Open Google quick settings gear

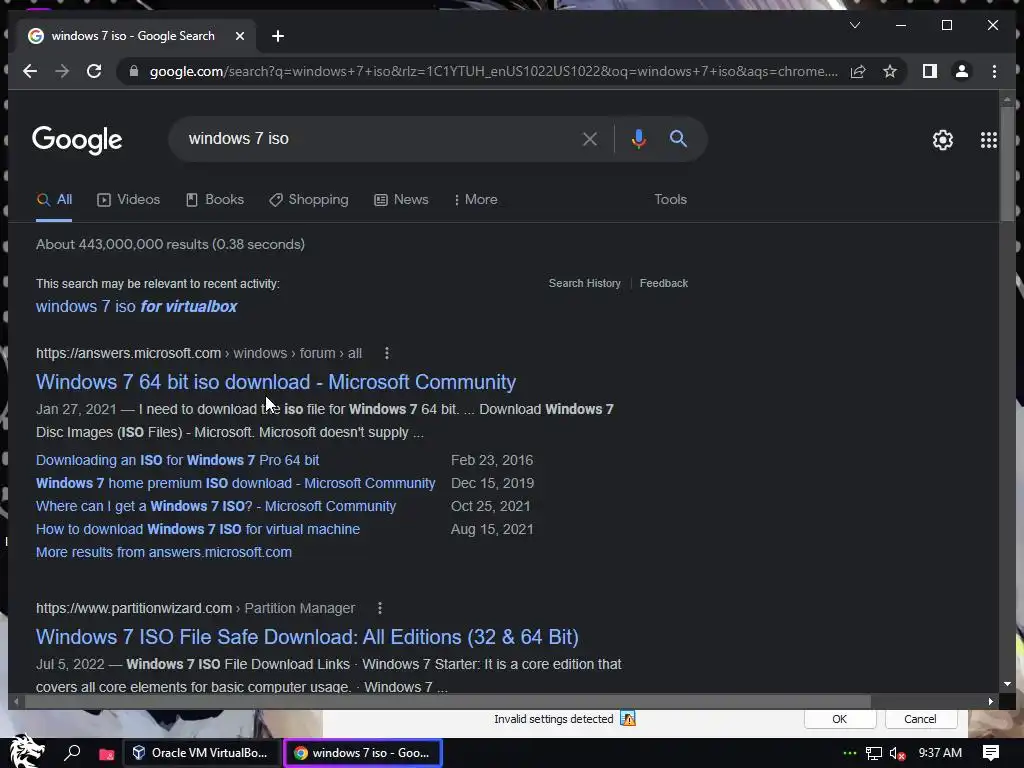pyautogui.click(x=942, y=140)
